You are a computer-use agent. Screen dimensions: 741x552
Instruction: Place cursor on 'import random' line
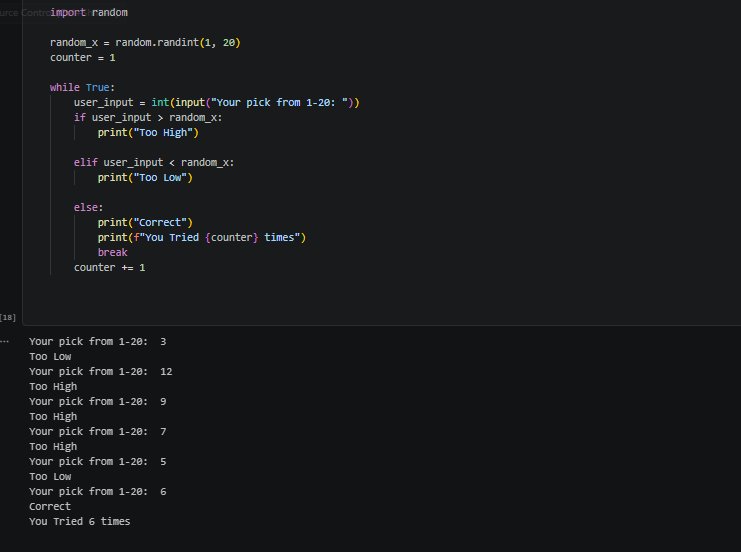[x=89, y=12]
